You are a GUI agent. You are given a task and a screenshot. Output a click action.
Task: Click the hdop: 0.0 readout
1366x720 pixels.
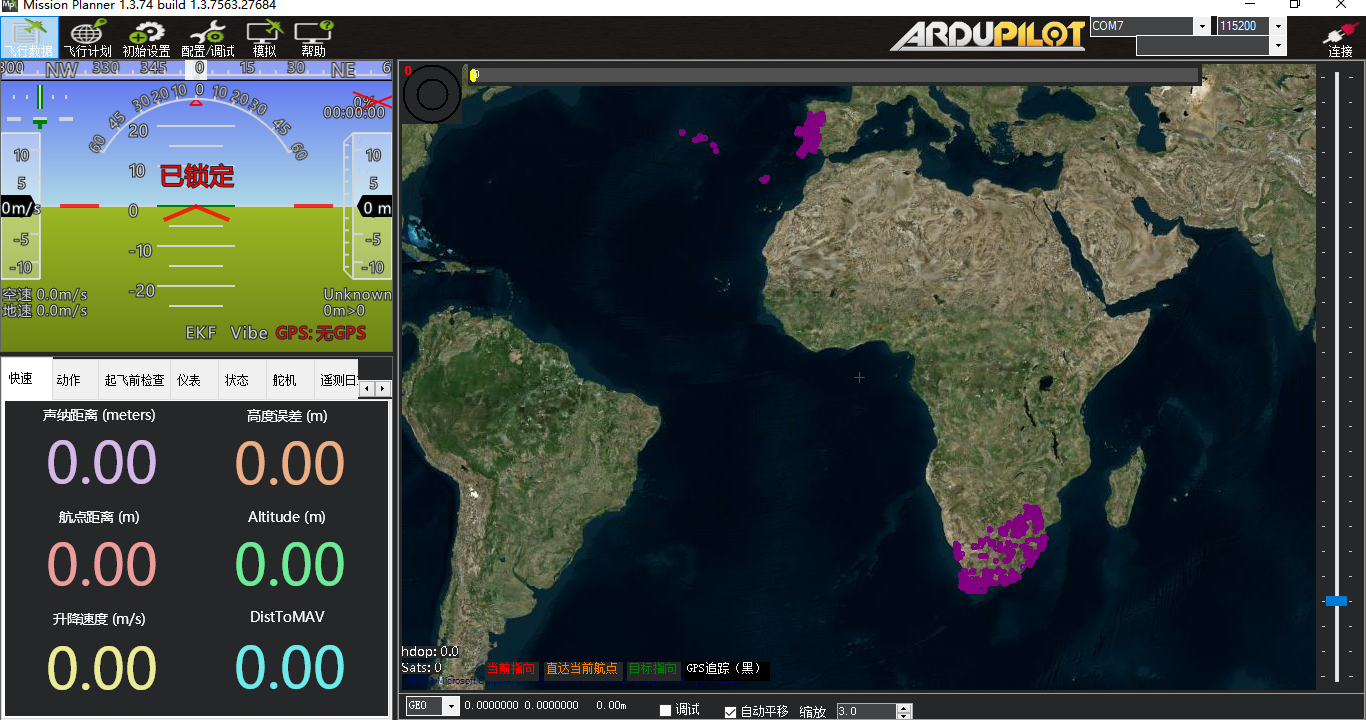[x=430, y=651]
